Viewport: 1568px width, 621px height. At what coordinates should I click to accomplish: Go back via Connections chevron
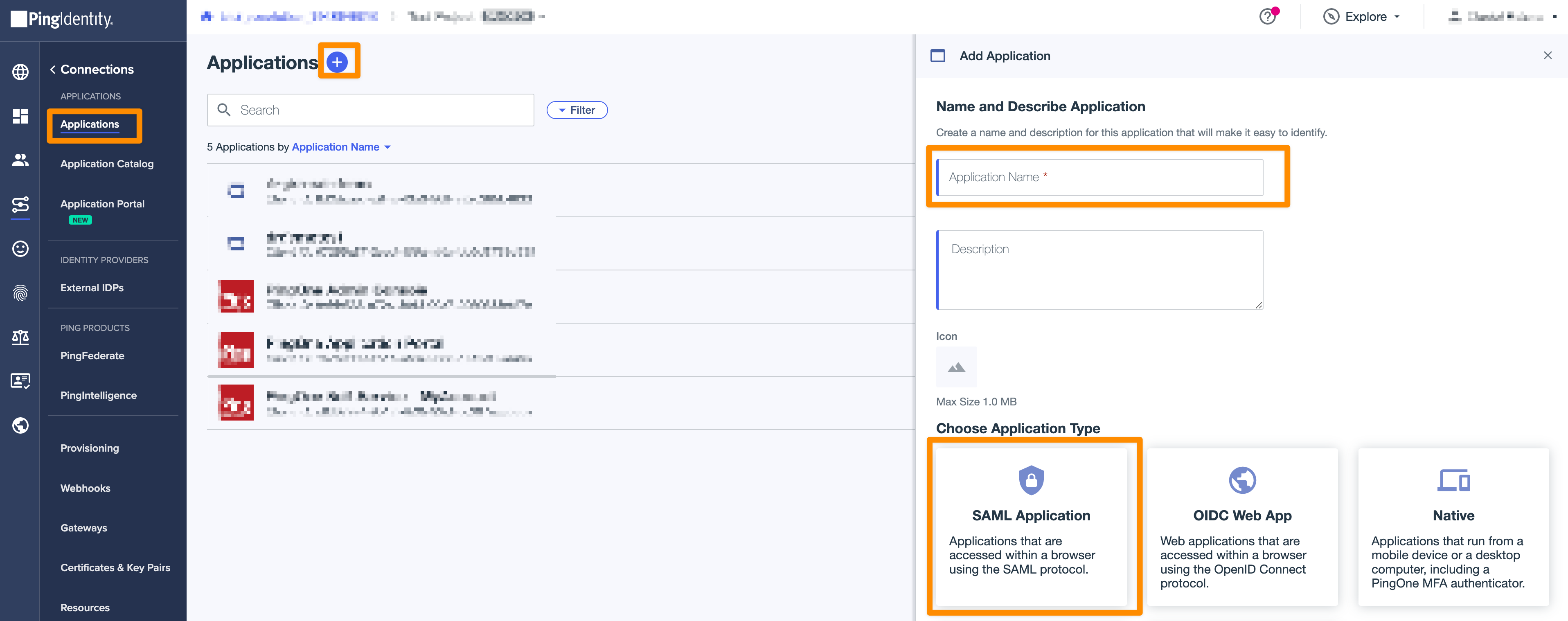tap(52, 70)
